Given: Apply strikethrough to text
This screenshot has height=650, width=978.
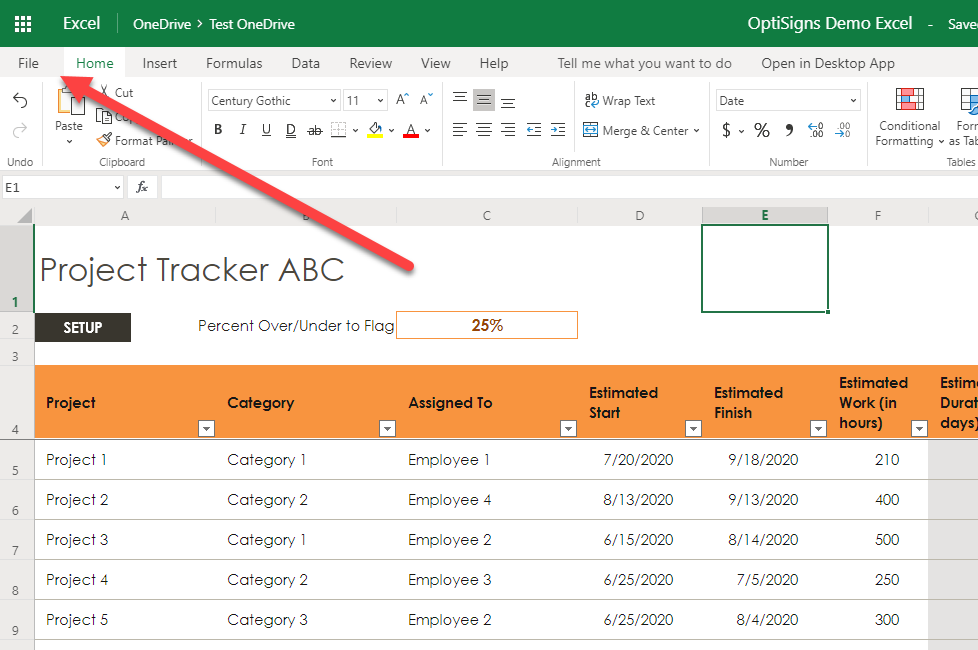Looking at the screenshot, I should click(x=315, y=130).
